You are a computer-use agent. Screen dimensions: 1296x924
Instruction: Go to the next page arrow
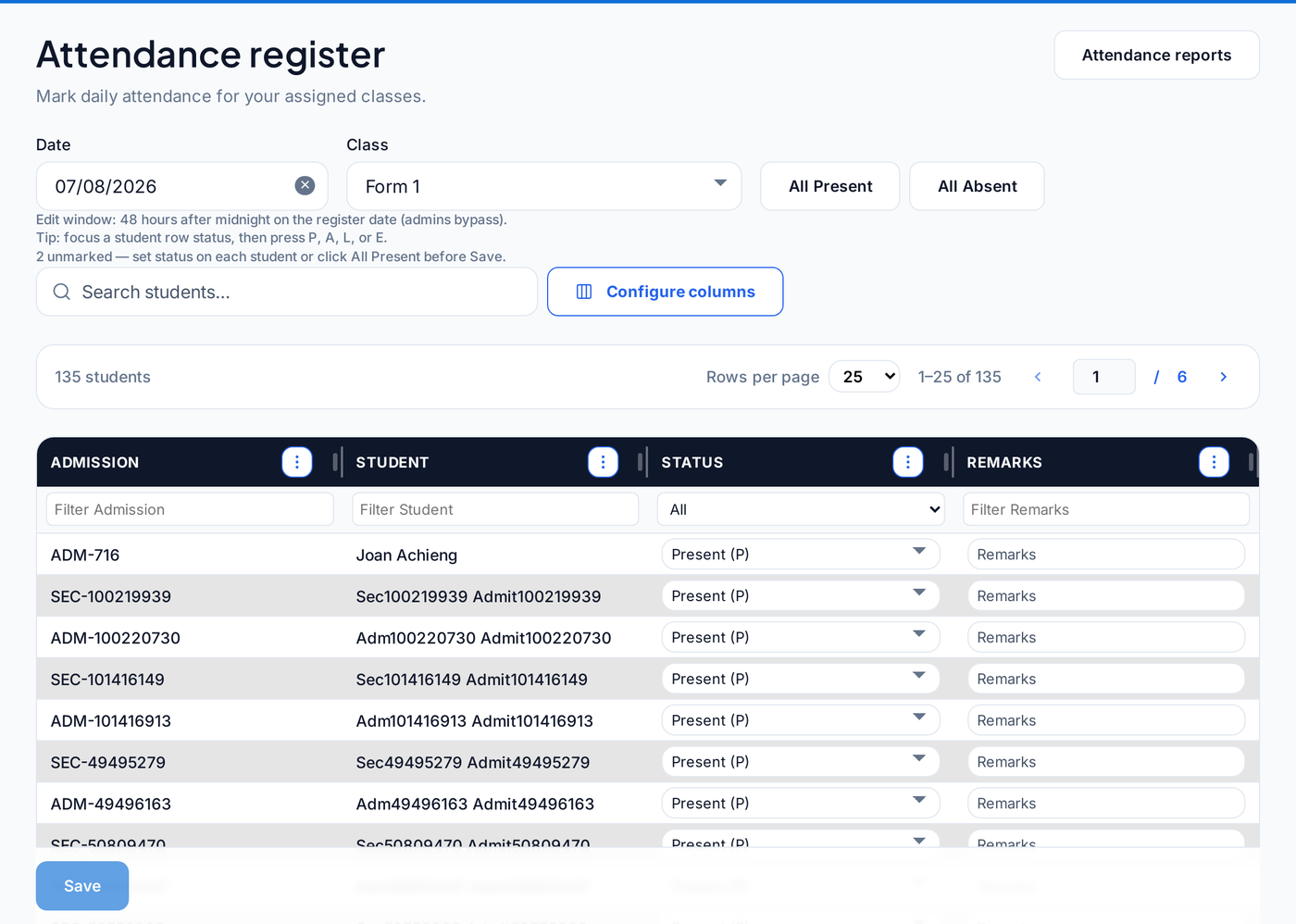point(1223,377)
